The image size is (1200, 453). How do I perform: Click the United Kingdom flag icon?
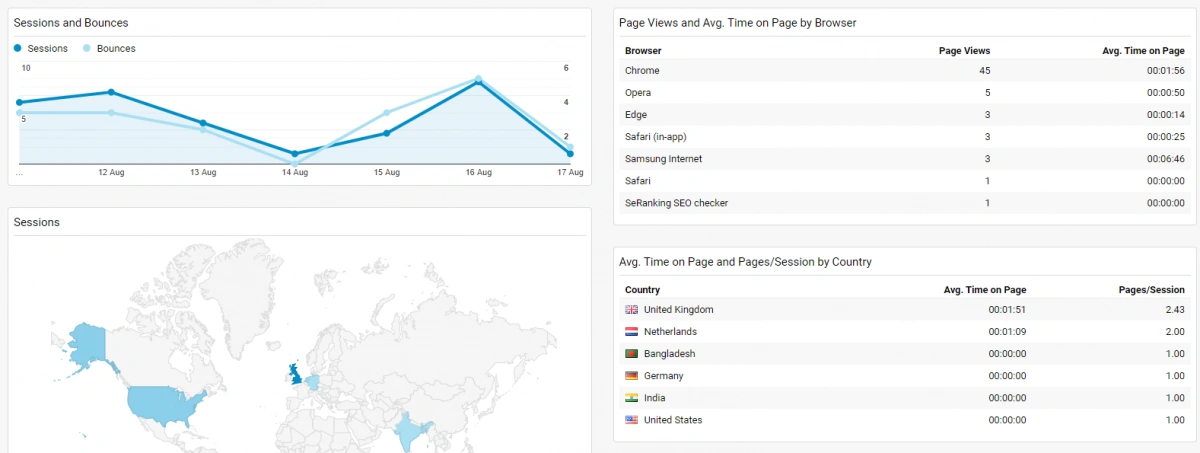631,310
